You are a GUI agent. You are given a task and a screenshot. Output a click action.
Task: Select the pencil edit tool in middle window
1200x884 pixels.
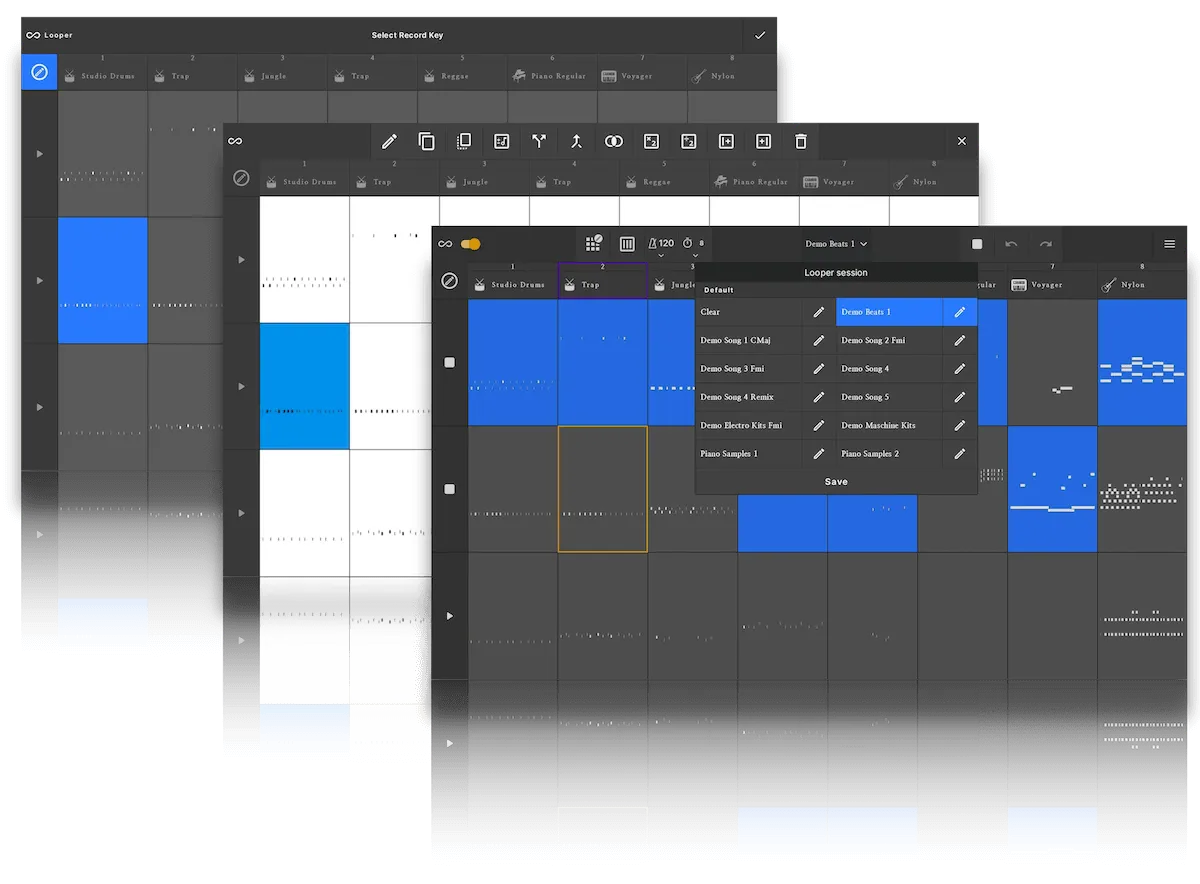coord(389,142)
